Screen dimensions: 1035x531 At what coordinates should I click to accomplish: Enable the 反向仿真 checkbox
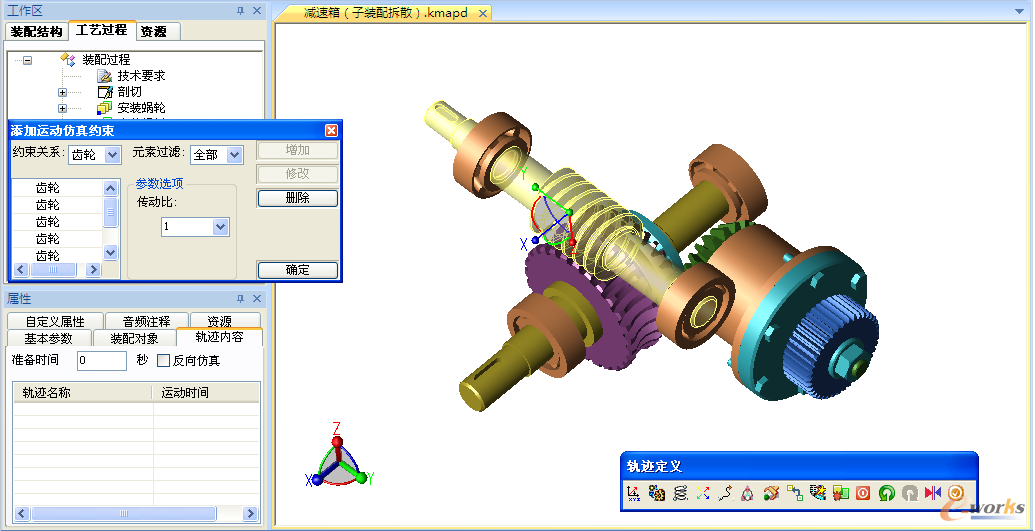(x=164, y=361)
